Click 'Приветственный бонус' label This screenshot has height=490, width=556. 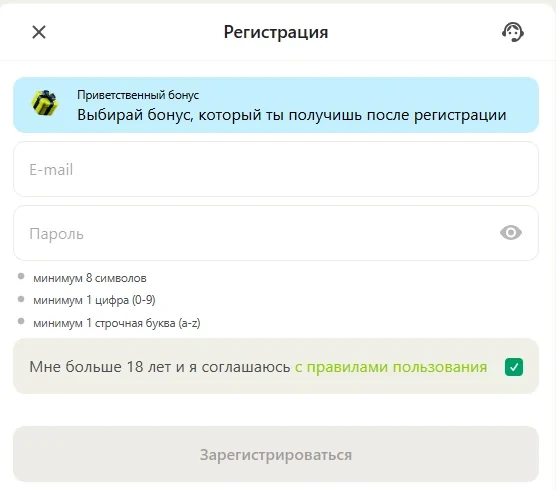click(138, 95)
